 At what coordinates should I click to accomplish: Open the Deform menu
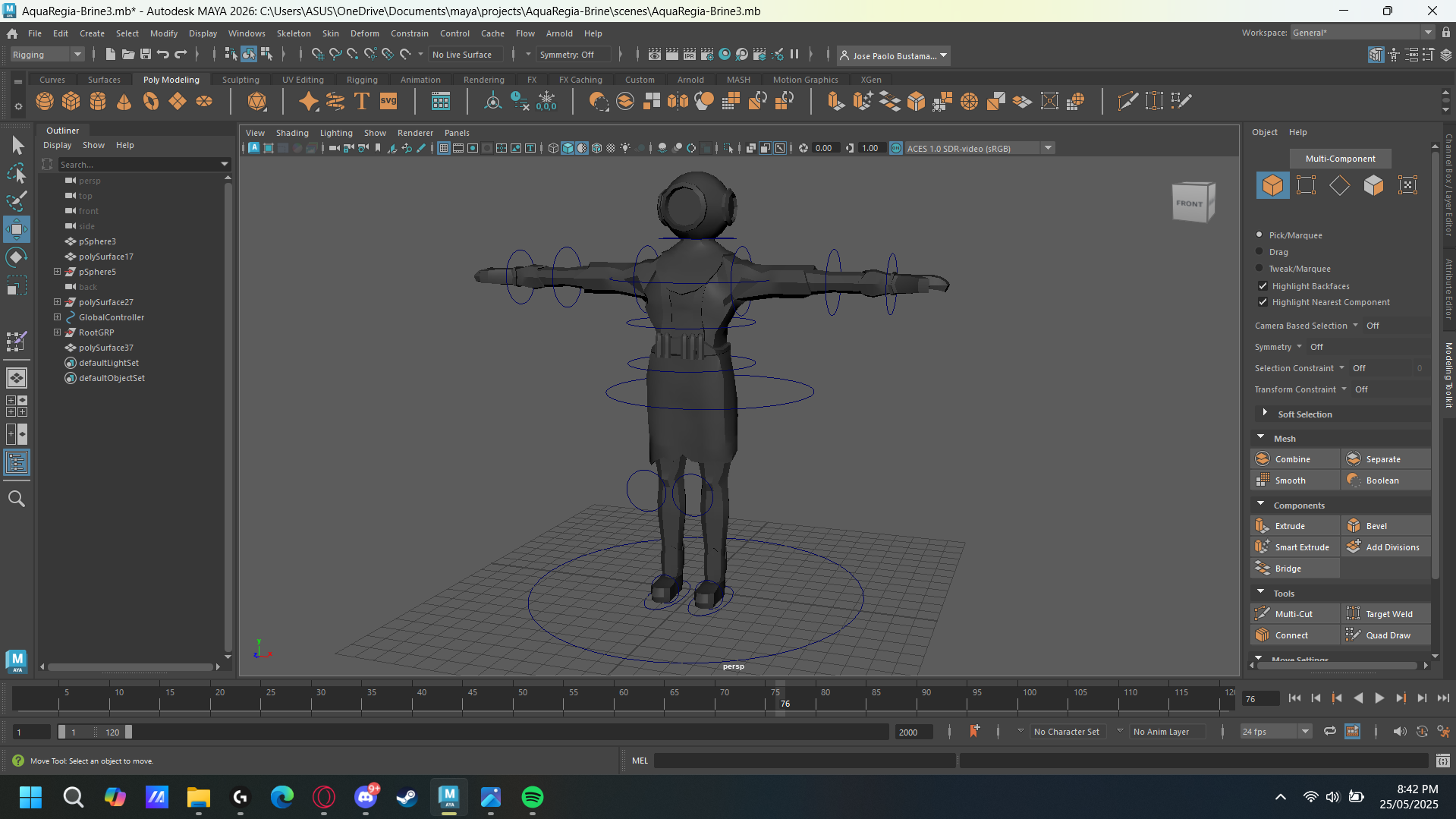pyautogui.click(x=364, y=33)
